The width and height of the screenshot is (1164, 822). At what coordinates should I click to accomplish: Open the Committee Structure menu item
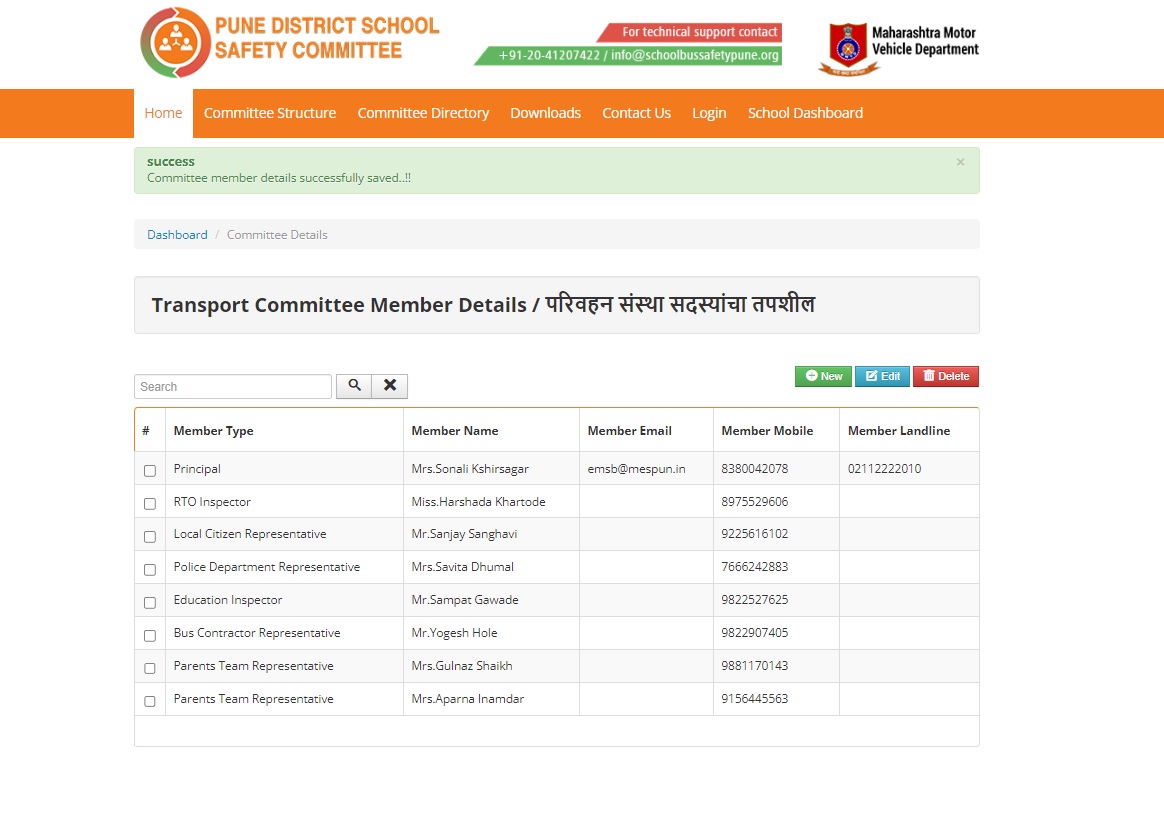pyautogui.click(x=270, y=113)
